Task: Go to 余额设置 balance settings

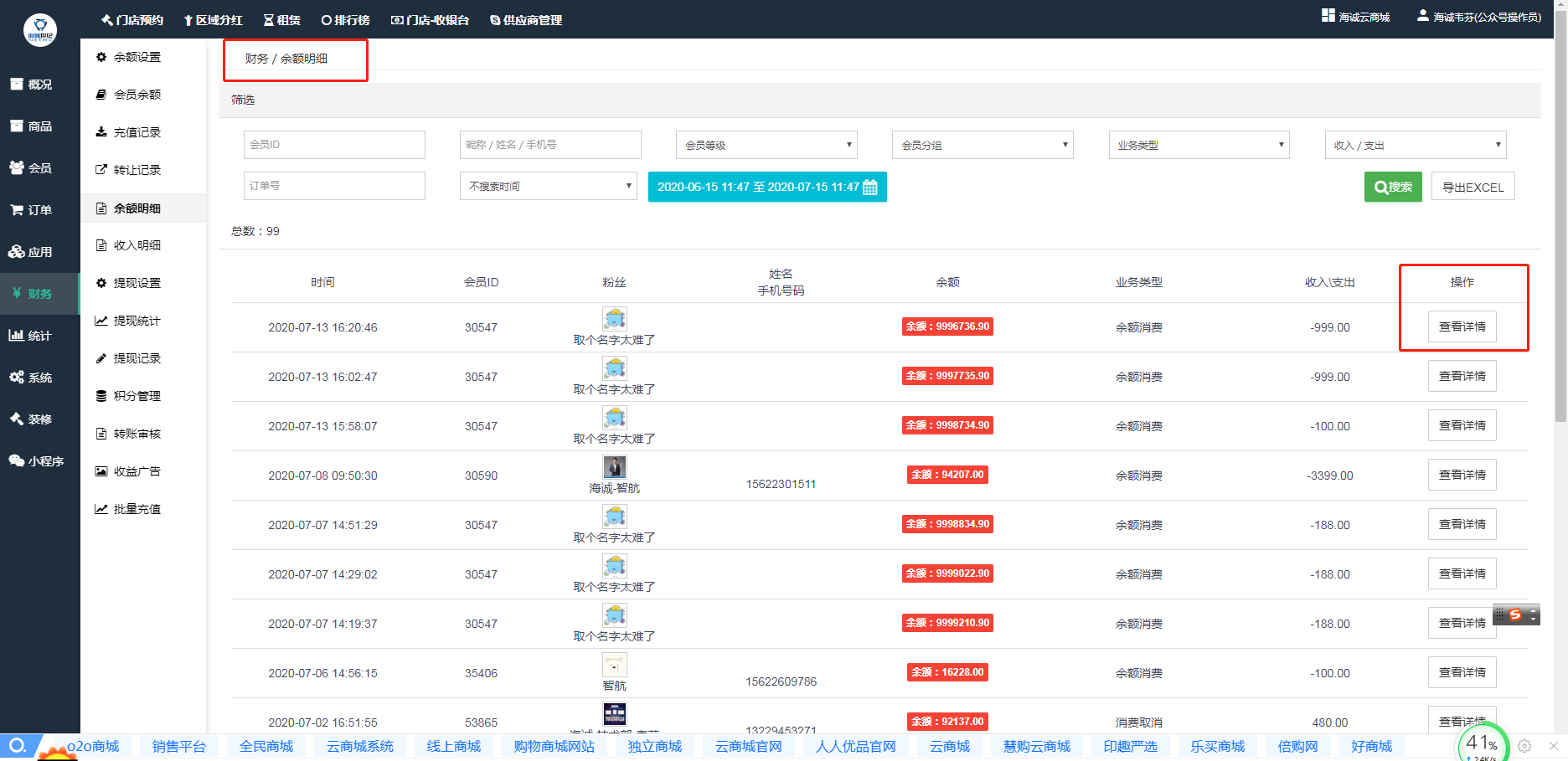Action: [x=128, y=57]
